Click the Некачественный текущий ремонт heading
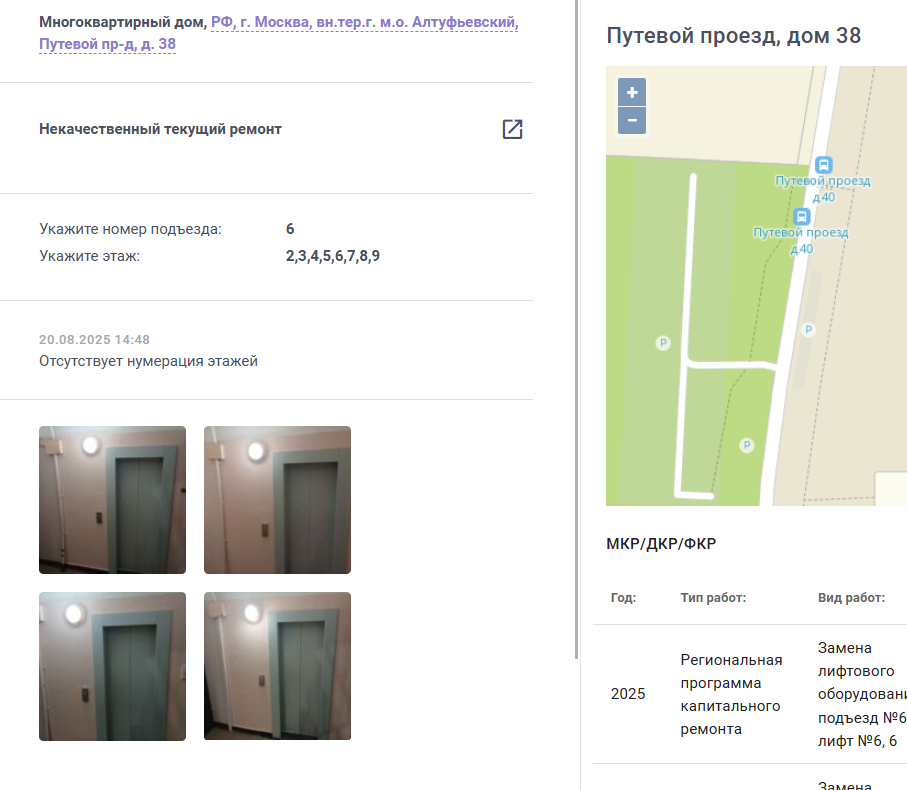 tap(160, 129)
